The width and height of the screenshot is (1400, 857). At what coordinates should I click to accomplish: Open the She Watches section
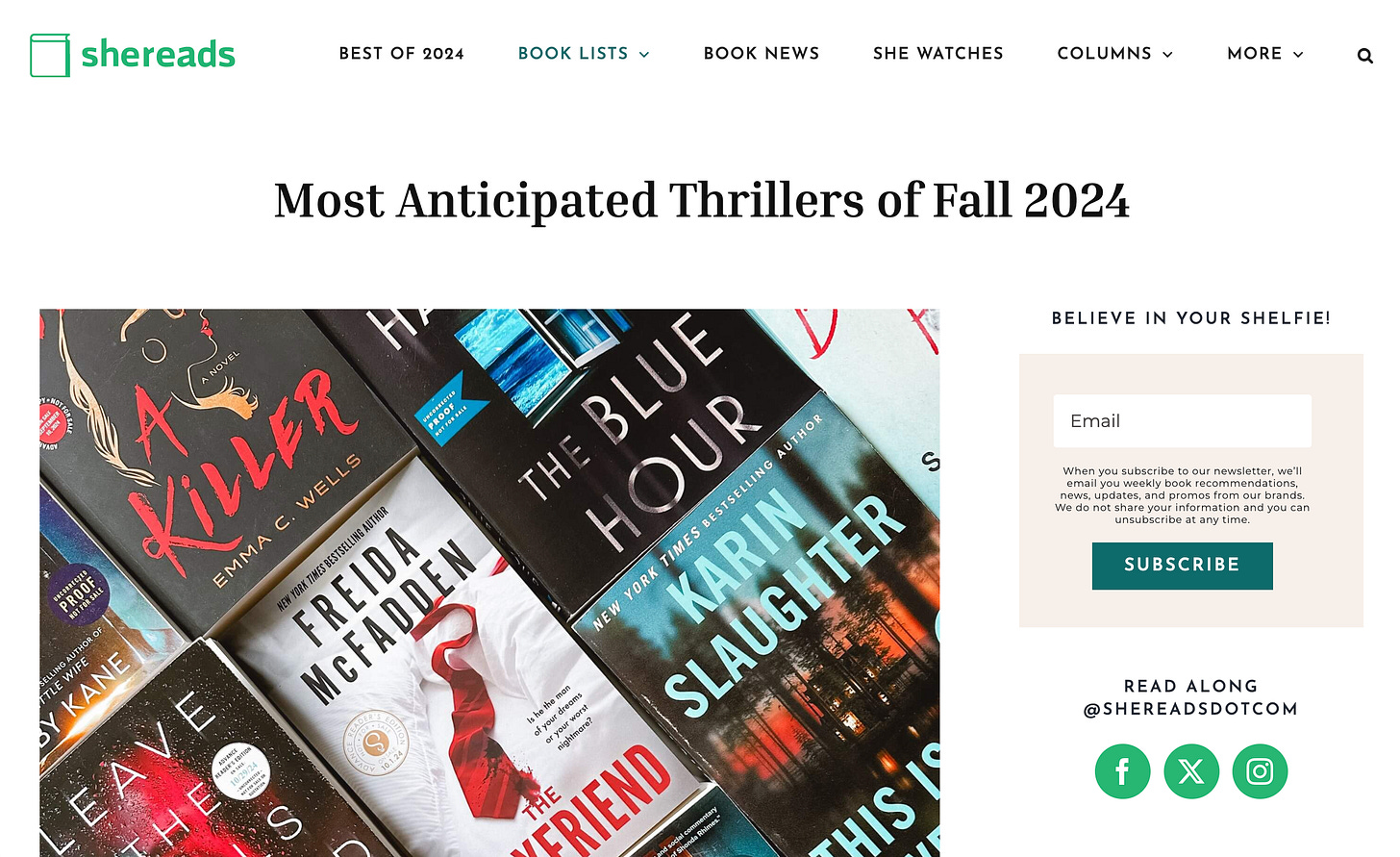(938, 54)
